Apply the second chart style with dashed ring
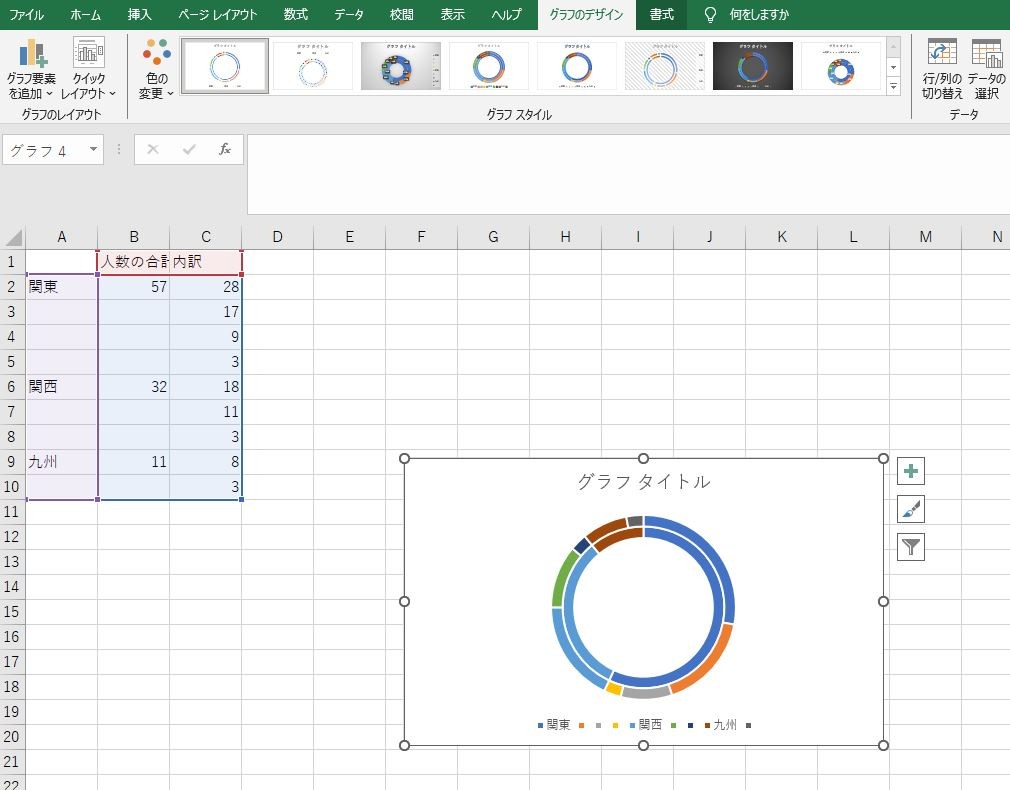 313,66
